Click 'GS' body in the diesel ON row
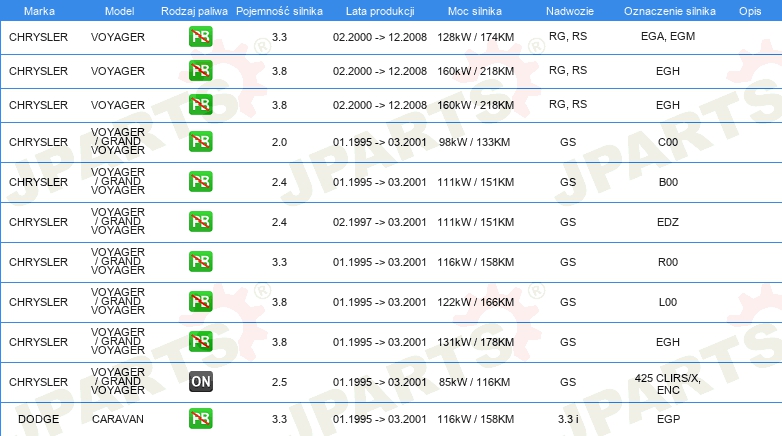782x436 pixels. (568, 382)
